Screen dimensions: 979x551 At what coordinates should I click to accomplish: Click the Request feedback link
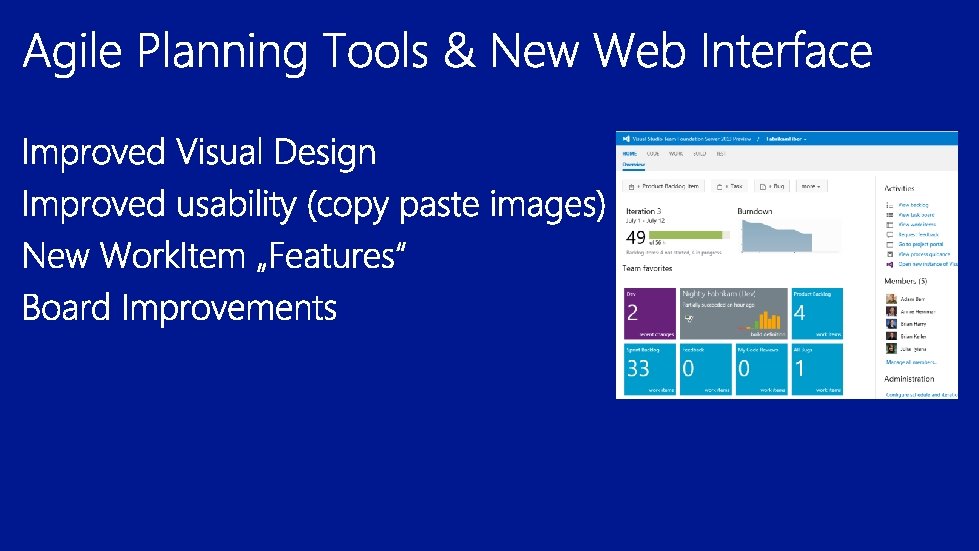click(x=918, y=235)
